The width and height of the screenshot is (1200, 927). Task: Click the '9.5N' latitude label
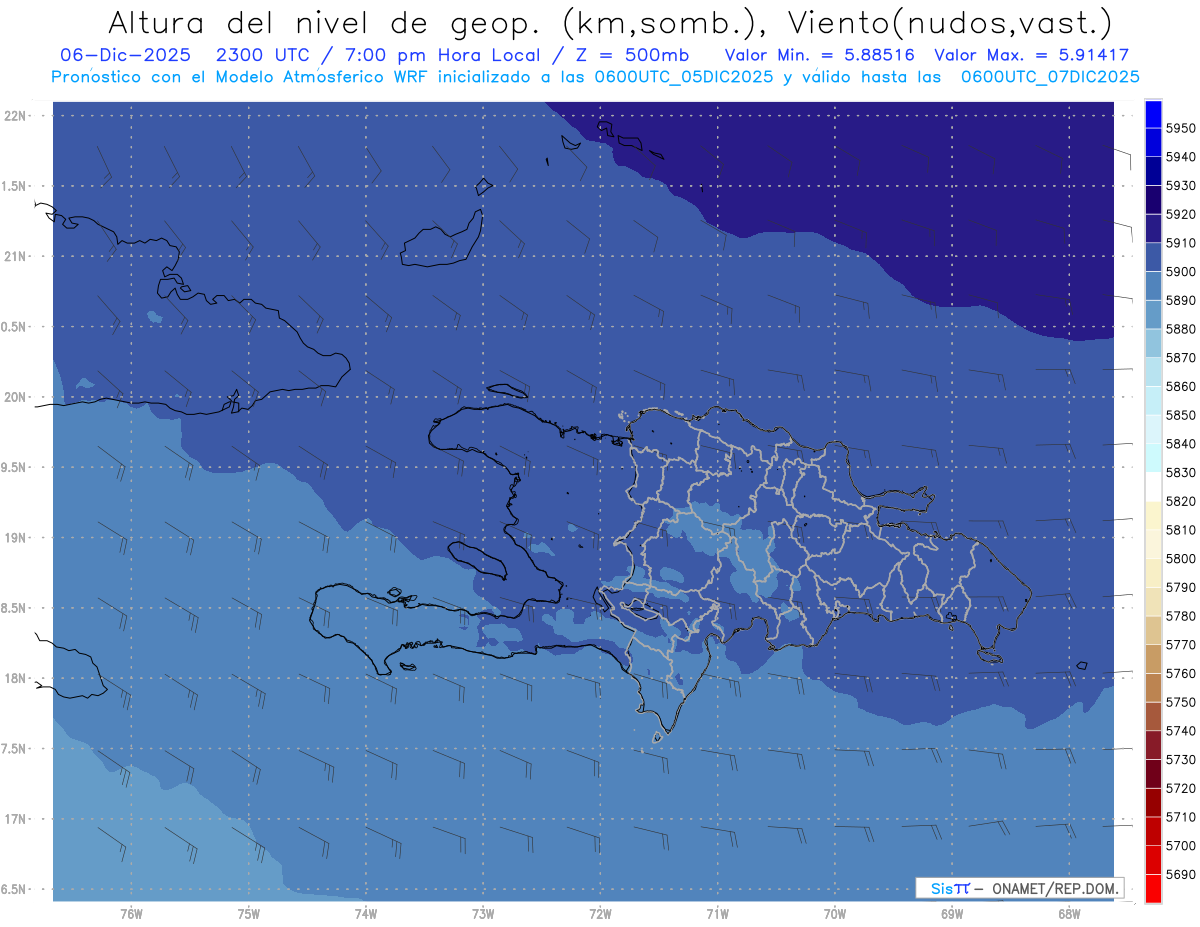(x=14, y=468)
